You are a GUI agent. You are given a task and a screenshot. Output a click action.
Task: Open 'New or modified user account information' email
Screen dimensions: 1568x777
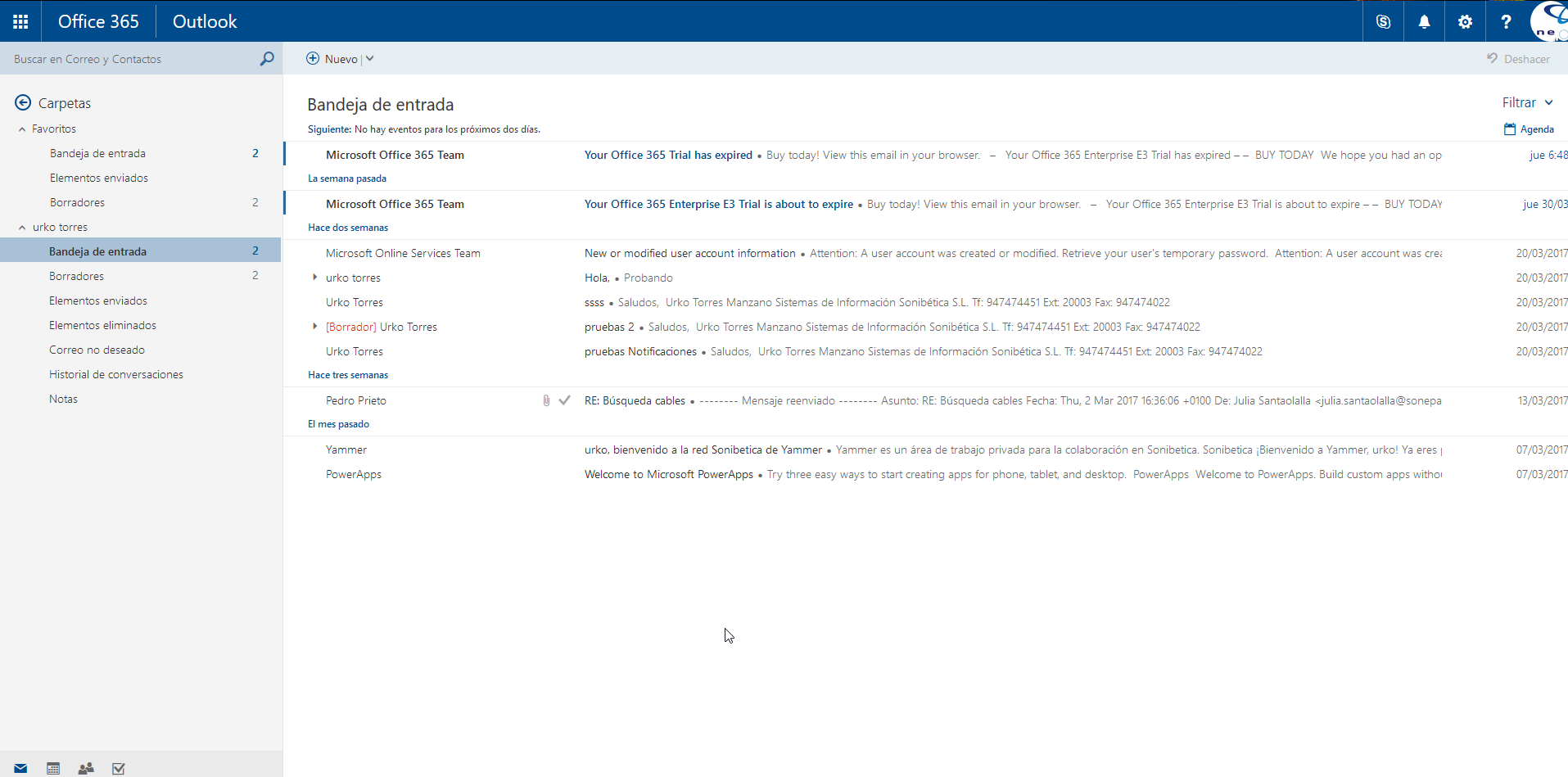click(x=926, y=253)
